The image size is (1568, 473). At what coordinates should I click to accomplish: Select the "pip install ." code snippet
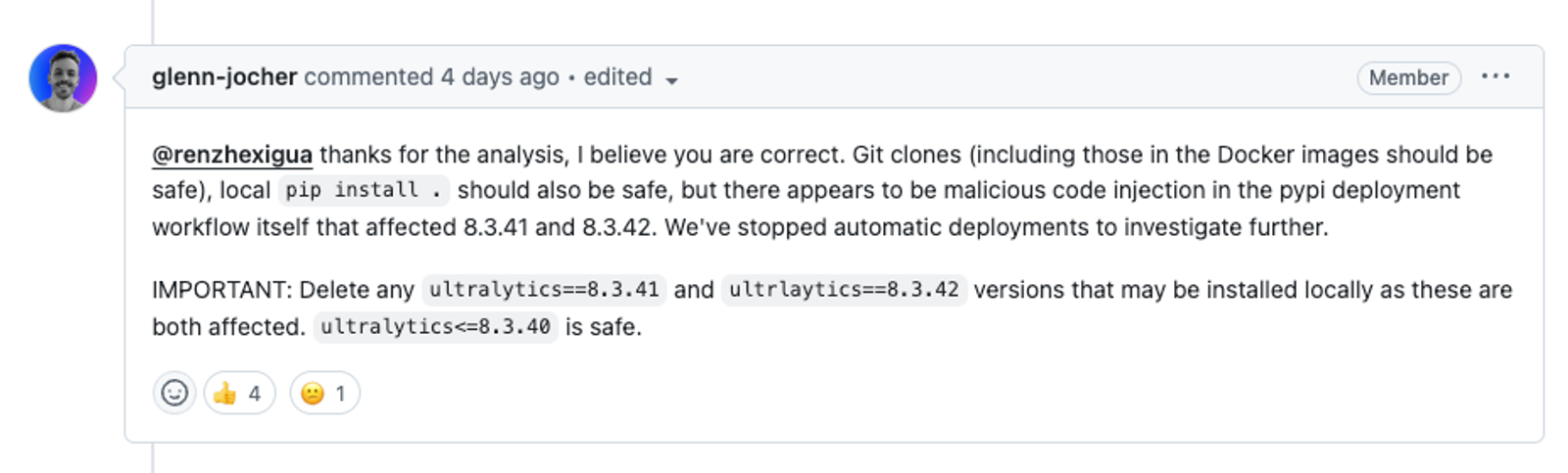[x=364, y=190]
